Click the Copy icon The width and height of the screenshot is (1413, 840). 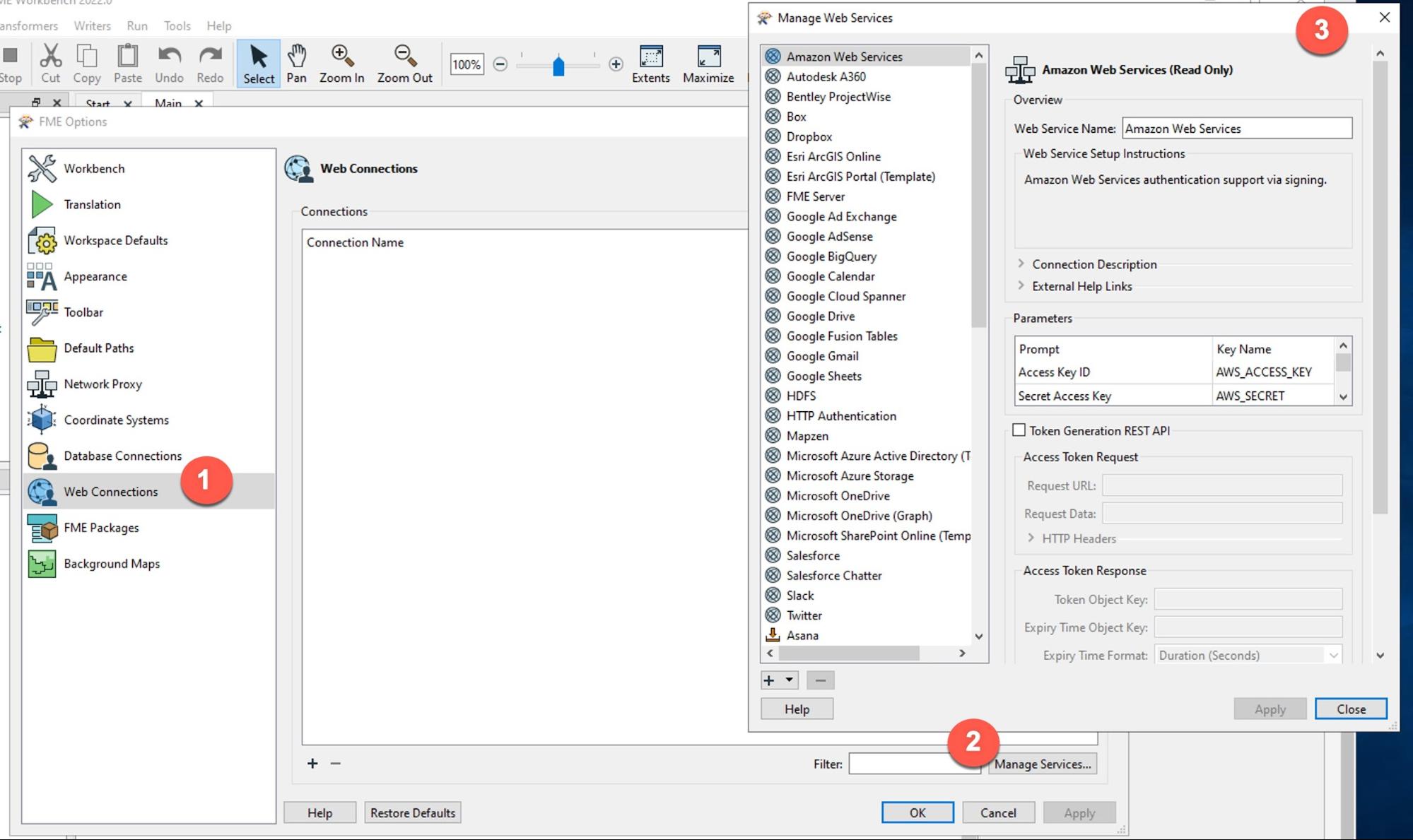[86, 62]
